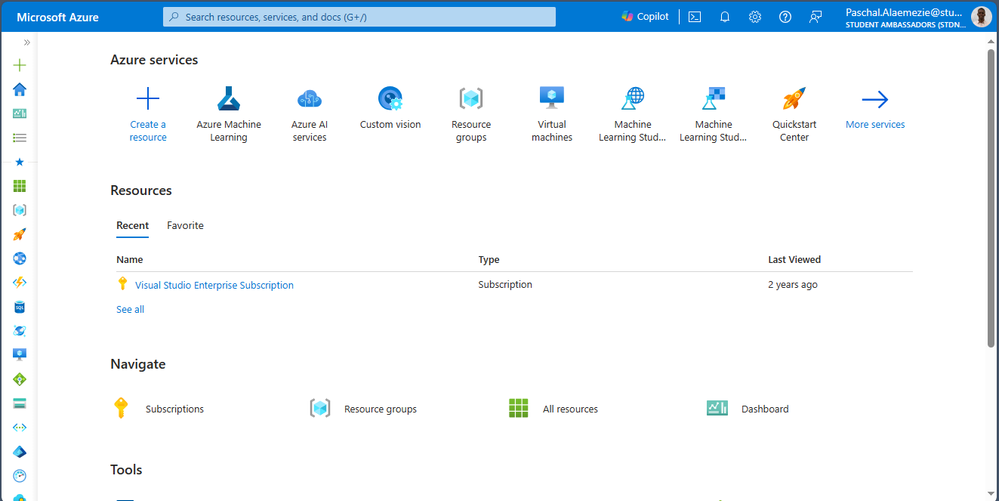Screen dimensions: 999x501
Task: Click the 2 years ago cell
Action: coord(793,285)
